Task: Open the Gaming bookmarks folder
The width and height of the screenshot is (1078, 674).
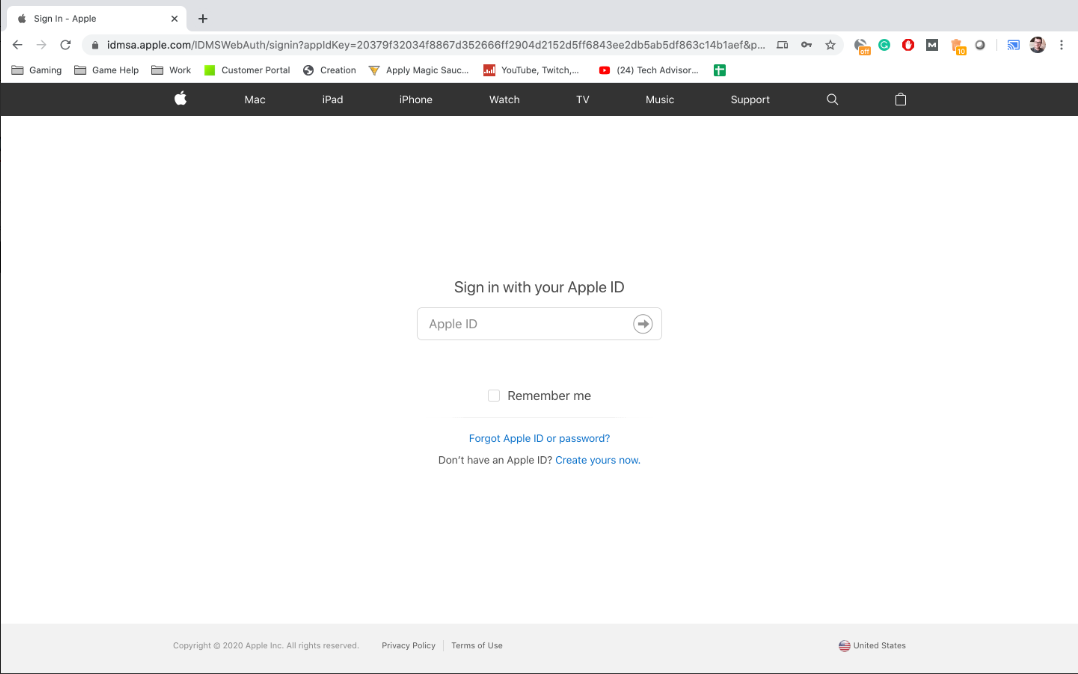Action: tap(36, 70)
